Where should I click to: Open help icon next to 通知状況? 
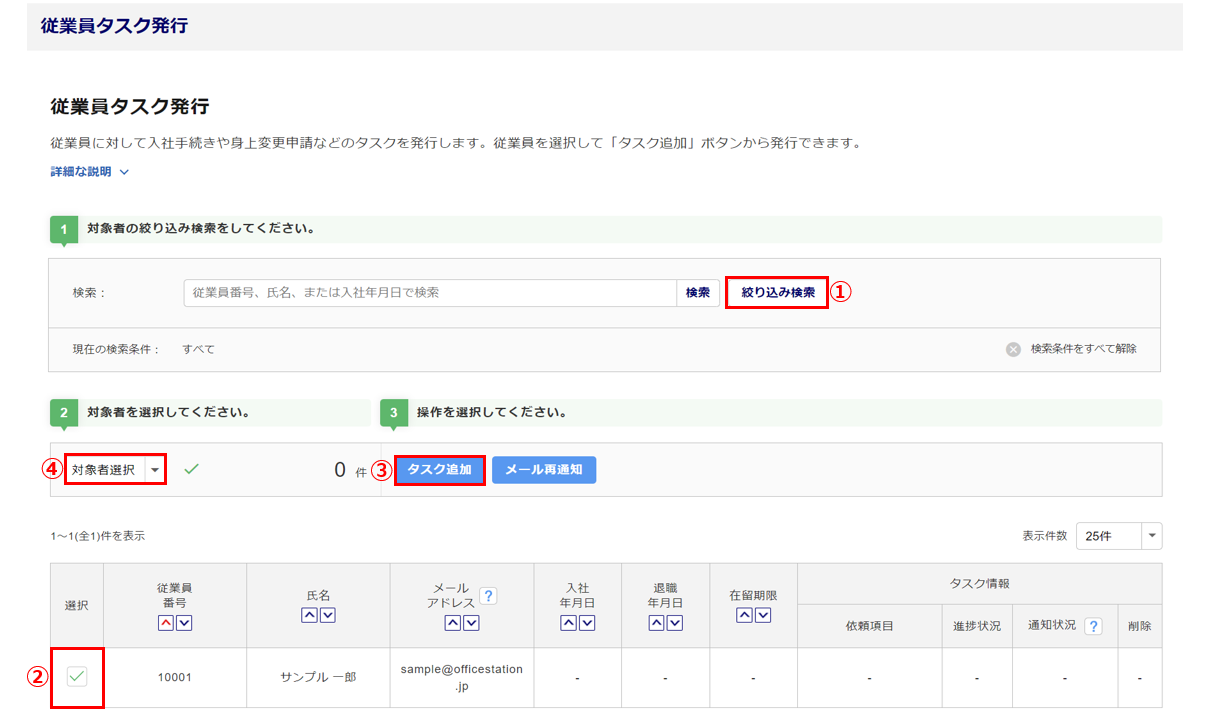(1093, 626)
